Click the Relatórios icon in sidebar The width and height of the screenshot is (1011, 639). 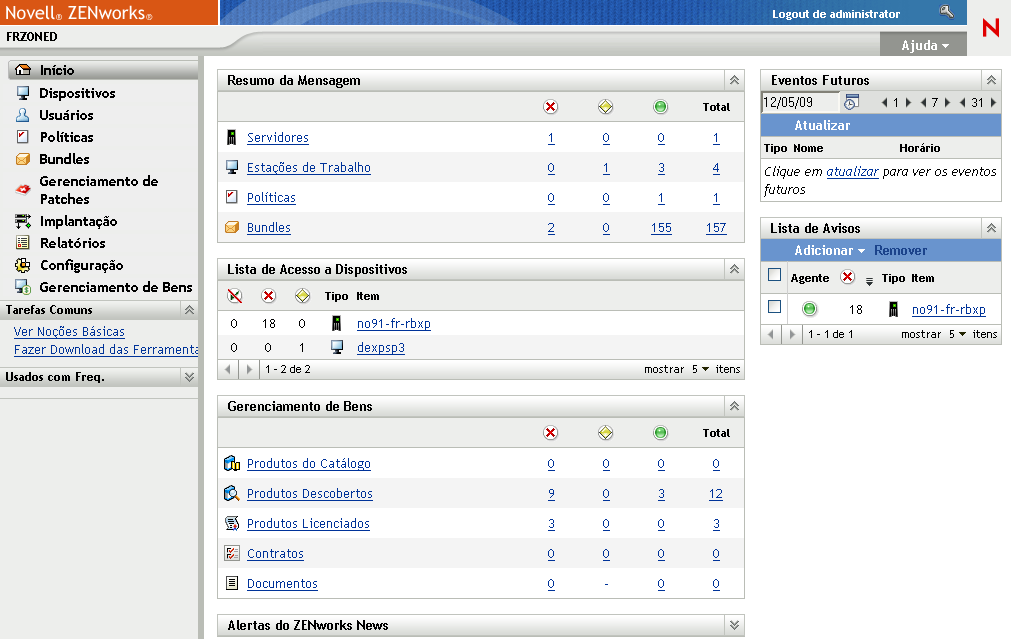pos(23,243)
